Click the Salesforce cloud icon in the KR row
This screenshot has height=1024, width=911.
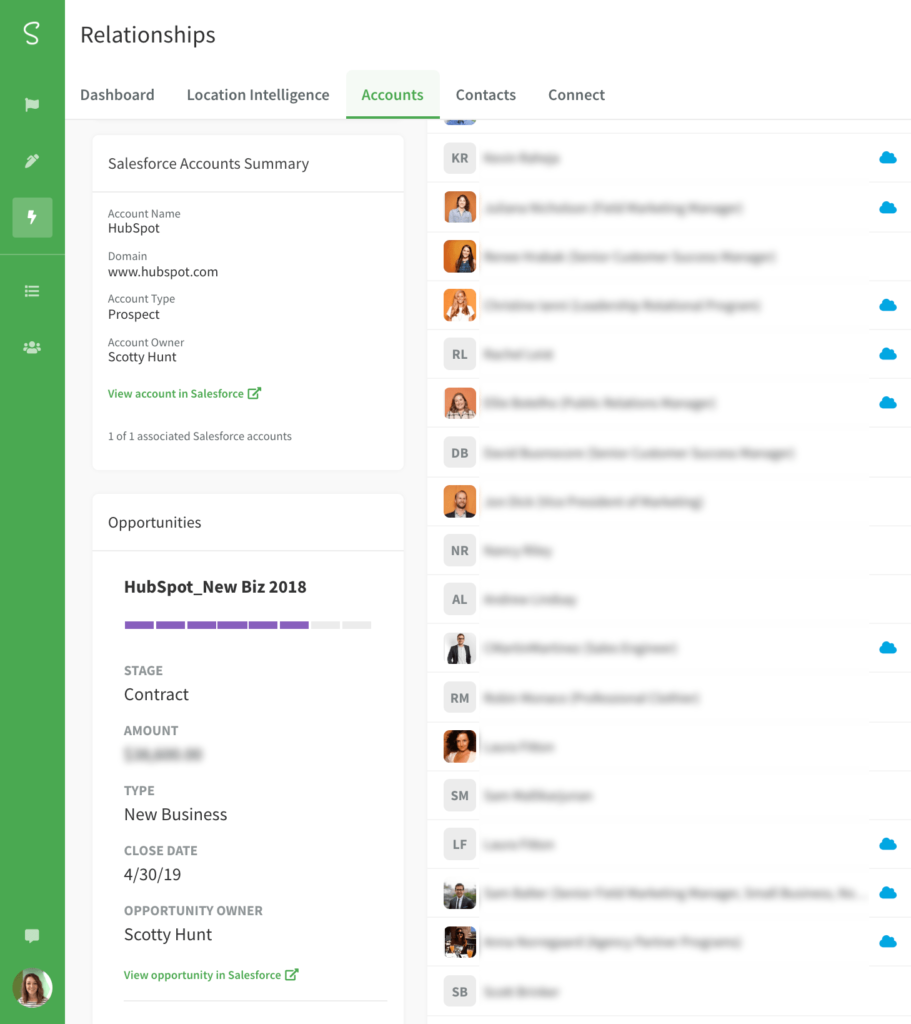pyautogui.click(x=887, y=158)
